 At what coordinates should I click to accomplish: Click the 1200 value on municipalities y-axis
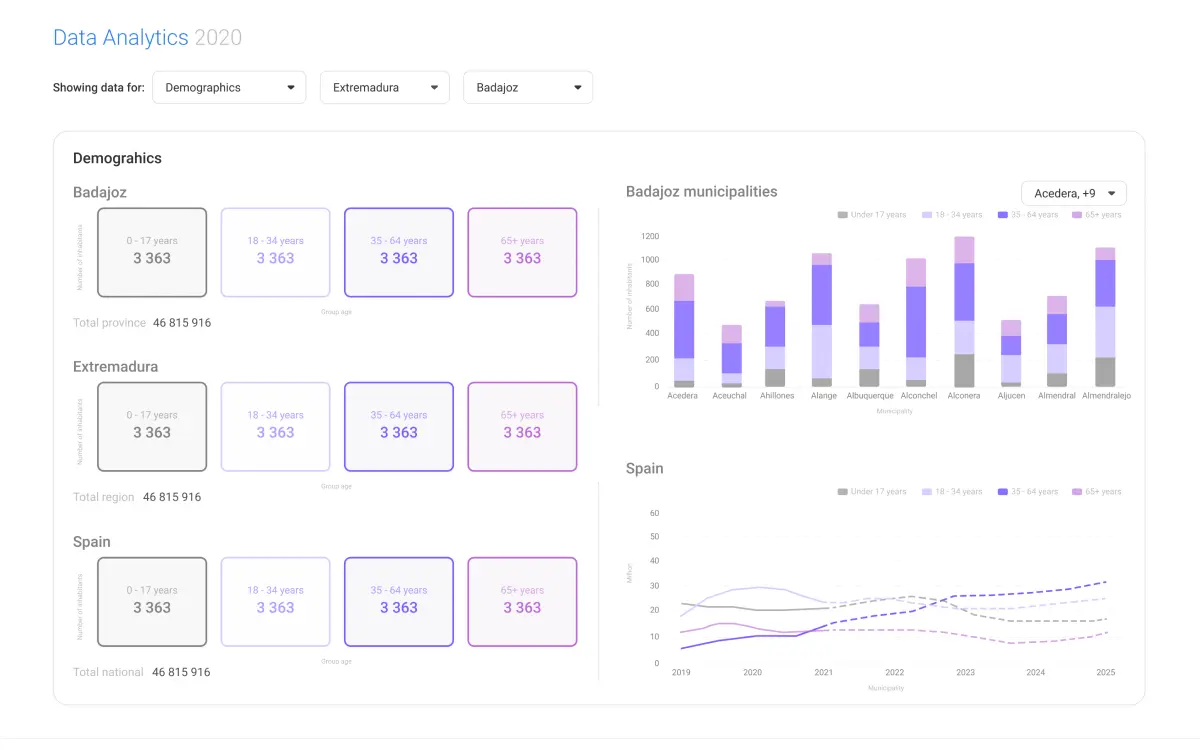coord(651,237)
